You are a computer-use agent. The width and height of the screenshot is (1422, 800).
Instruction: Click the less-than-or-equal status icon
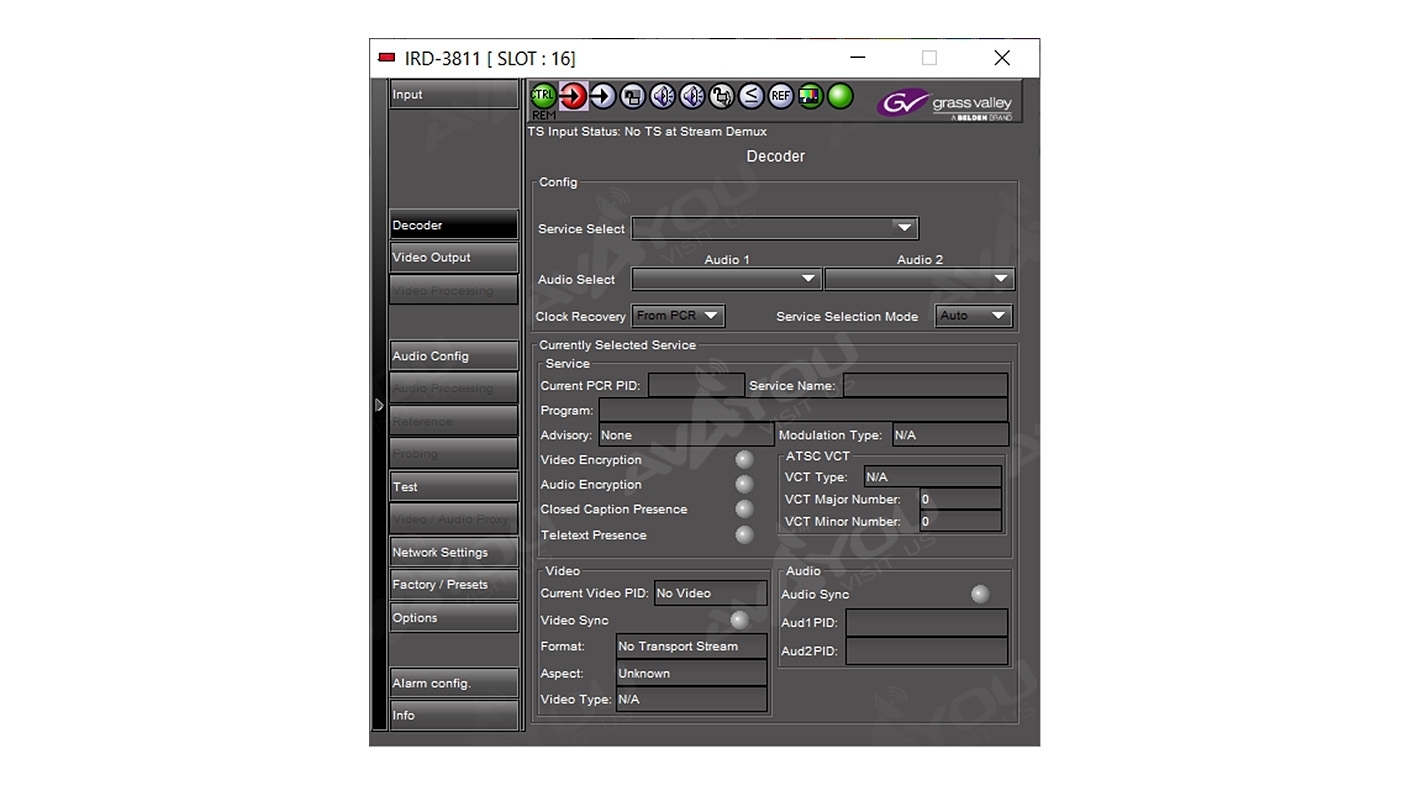click(x=751, y=96)
